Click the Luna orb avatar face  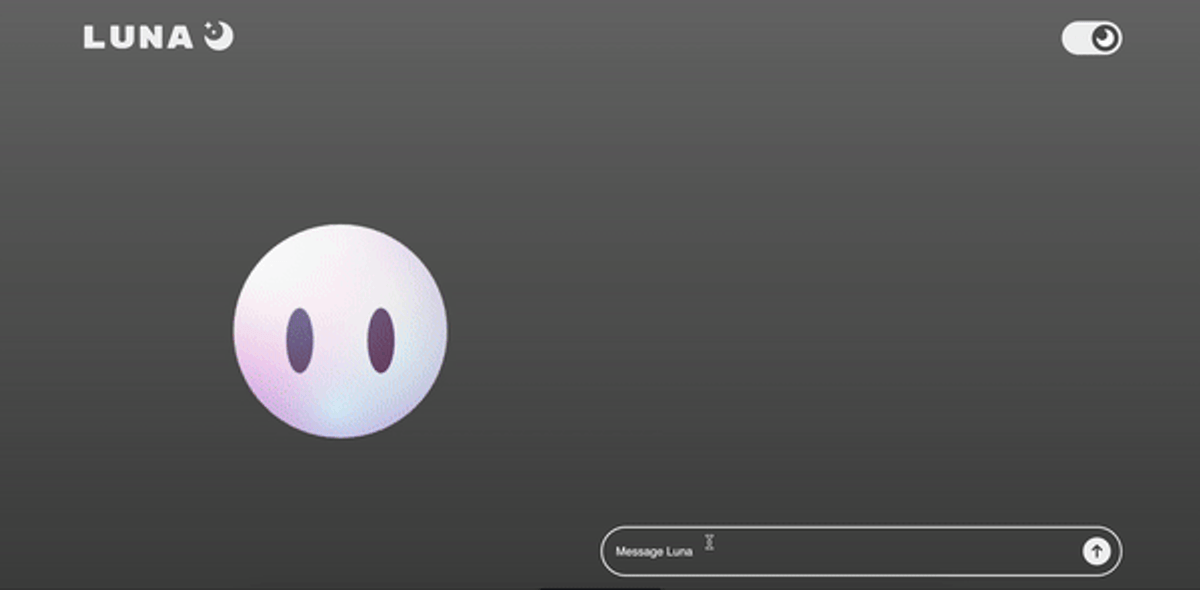click(x=340, y=331)
